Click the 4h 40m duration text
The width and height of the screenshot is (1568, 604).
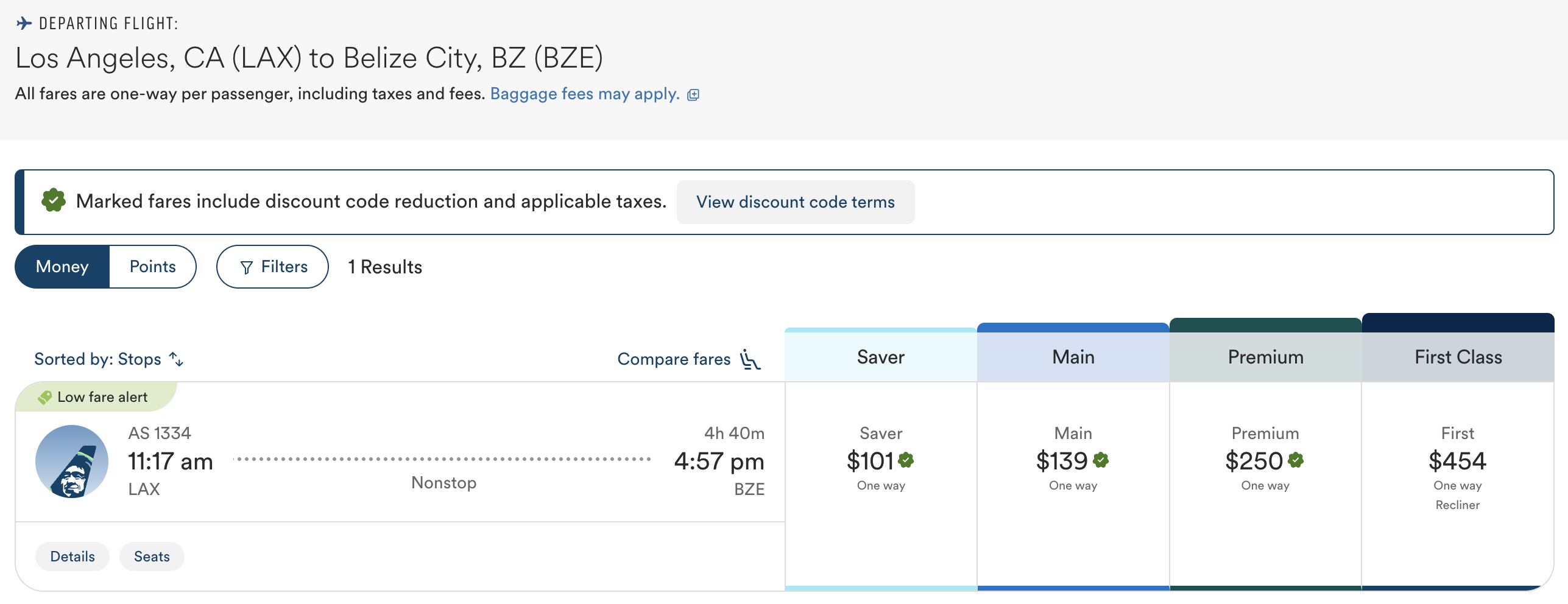coord(735,433)
